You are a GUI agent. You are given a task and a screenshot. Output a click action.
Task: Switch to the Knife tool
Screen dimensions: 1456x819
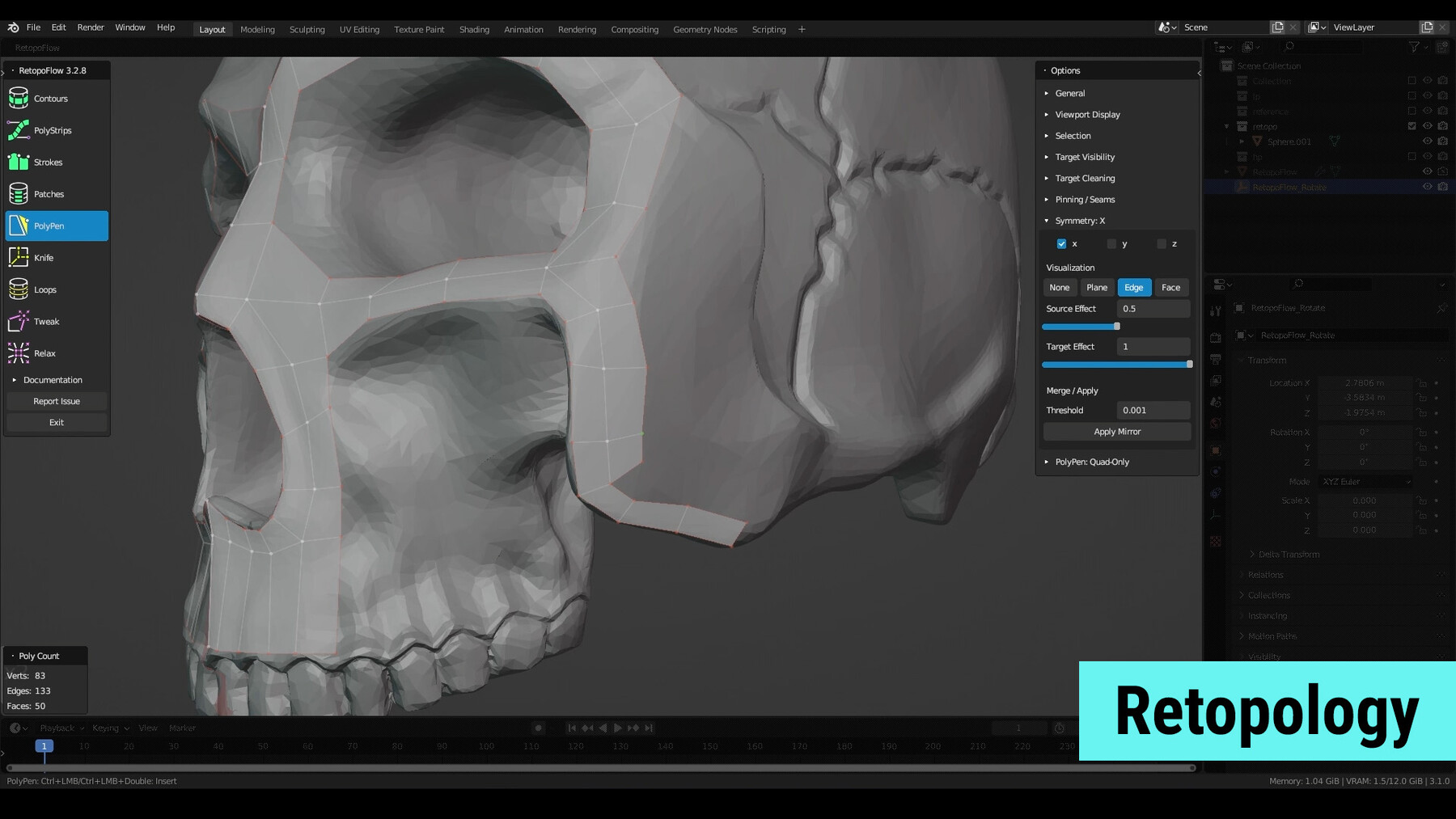coord(45,257)
